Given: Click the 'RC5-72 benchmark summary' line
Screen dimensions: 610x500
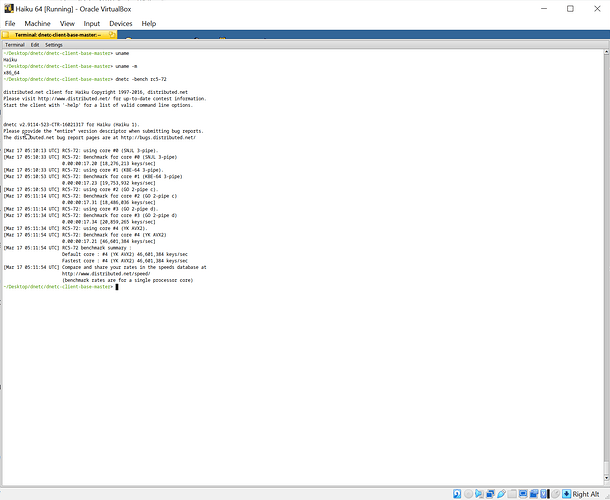Looking at the screenshot, I should click(67, 248).
